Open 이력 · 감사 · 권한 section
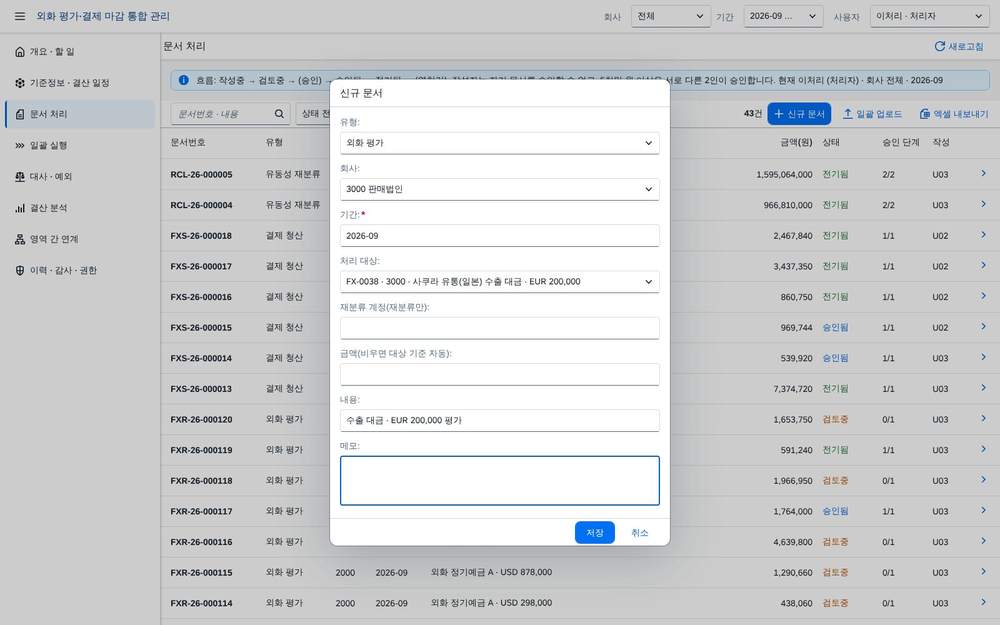 click(x=80, y=270)
